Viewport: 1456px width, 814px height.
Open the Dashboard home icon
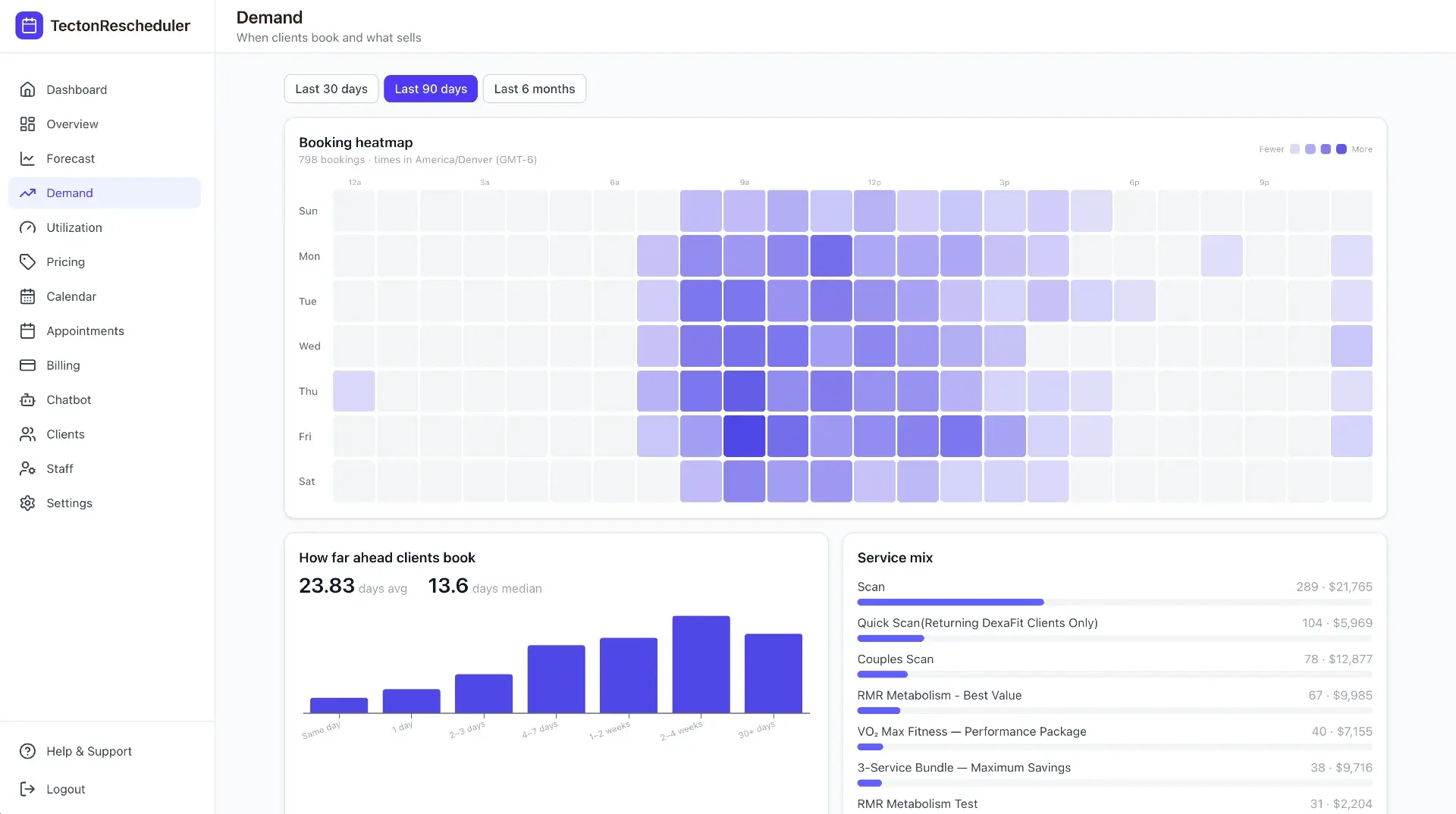click(x=28, y=89)
